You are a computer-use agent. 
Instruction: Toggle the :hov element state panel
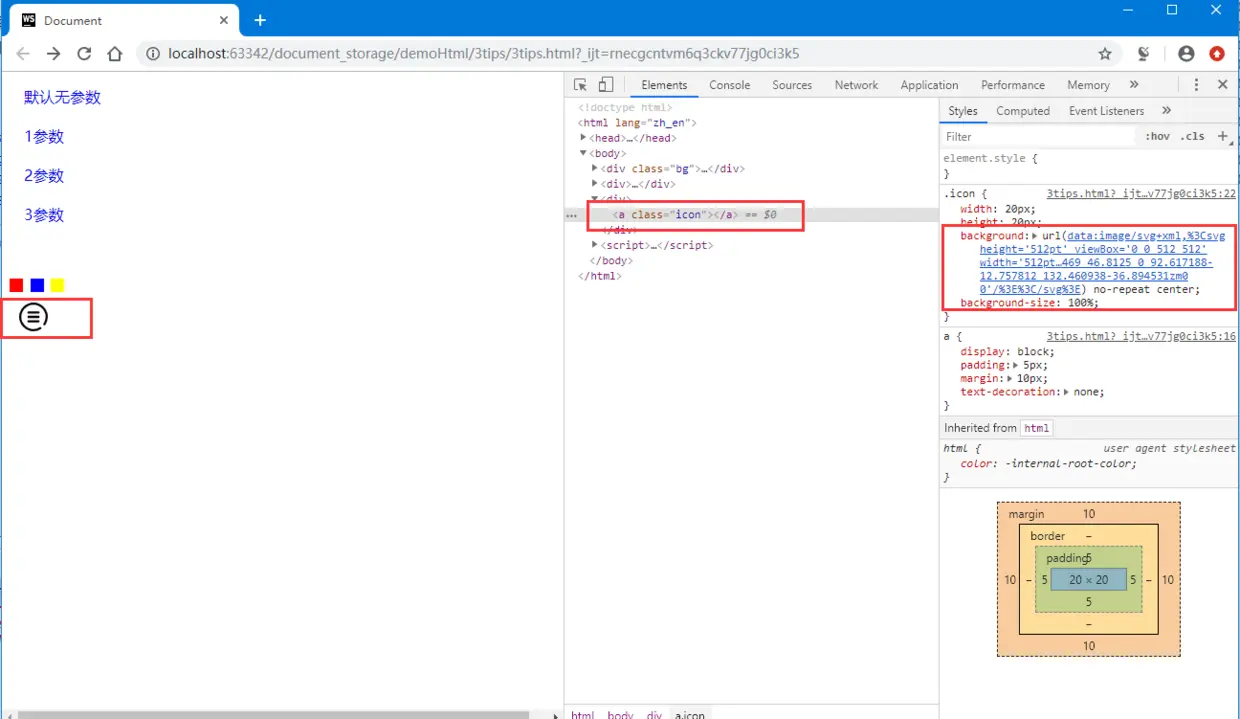1157,136
